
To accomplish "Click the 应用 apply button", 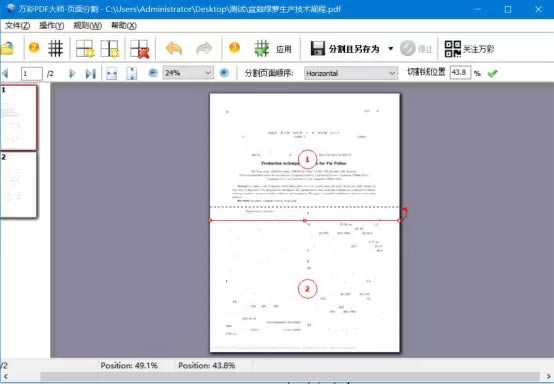I will [x=284, y=49].
